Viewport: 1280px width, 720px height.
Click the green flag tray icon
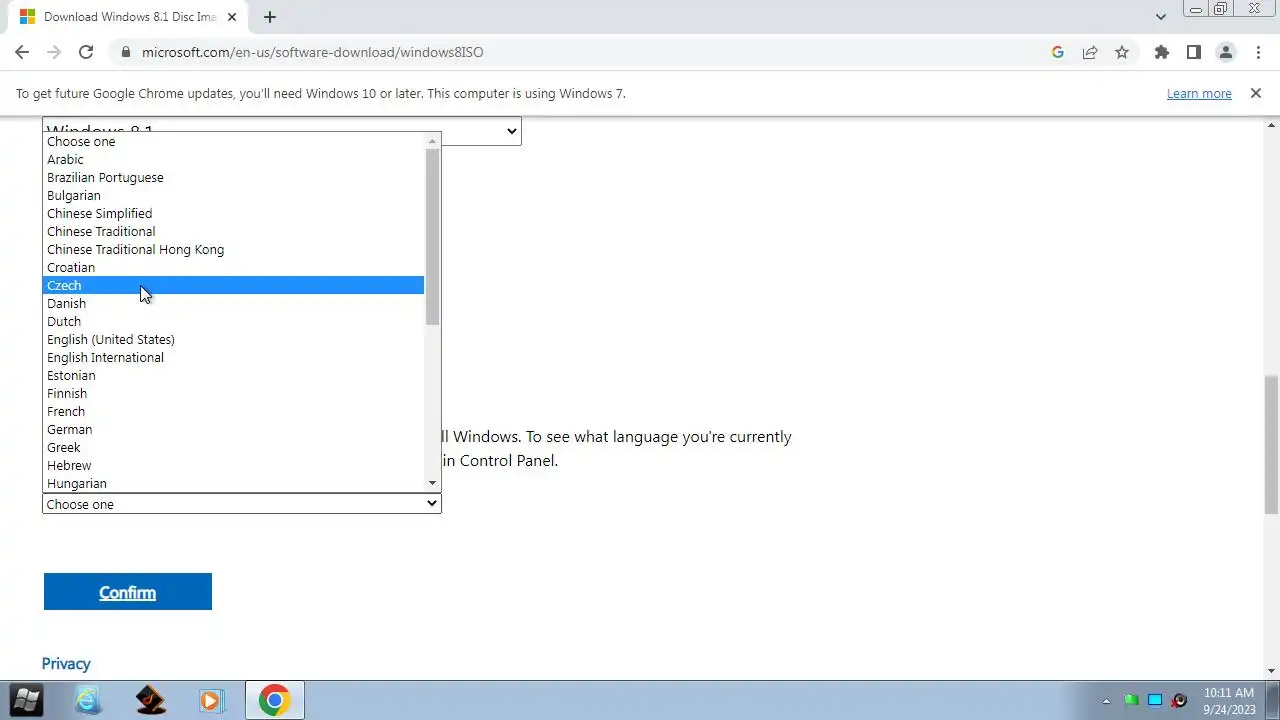click(x=1131, y=700)
